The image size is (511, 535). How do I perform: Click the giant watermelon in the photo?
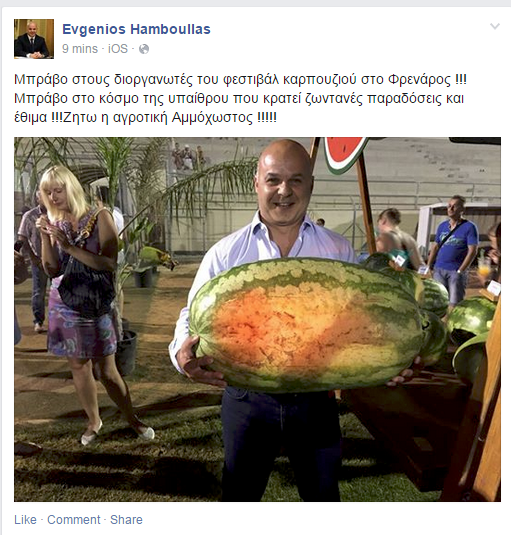pos(307,324)
